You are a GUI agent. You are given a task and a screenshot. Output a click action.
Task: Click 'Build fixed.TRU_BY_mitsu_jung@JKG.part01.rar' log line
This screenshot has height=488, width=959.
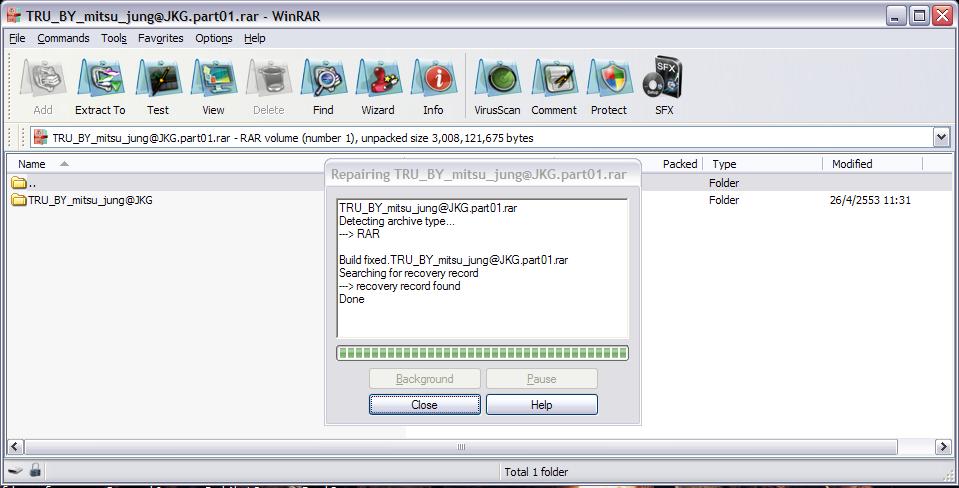pyautogui.click(x=453, y=260)
